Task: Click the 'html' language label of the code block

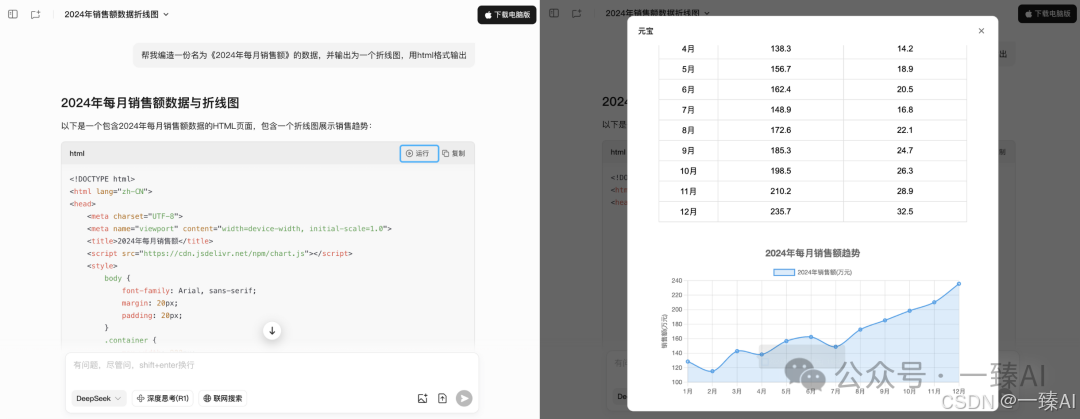Action: tap(77, 153)
